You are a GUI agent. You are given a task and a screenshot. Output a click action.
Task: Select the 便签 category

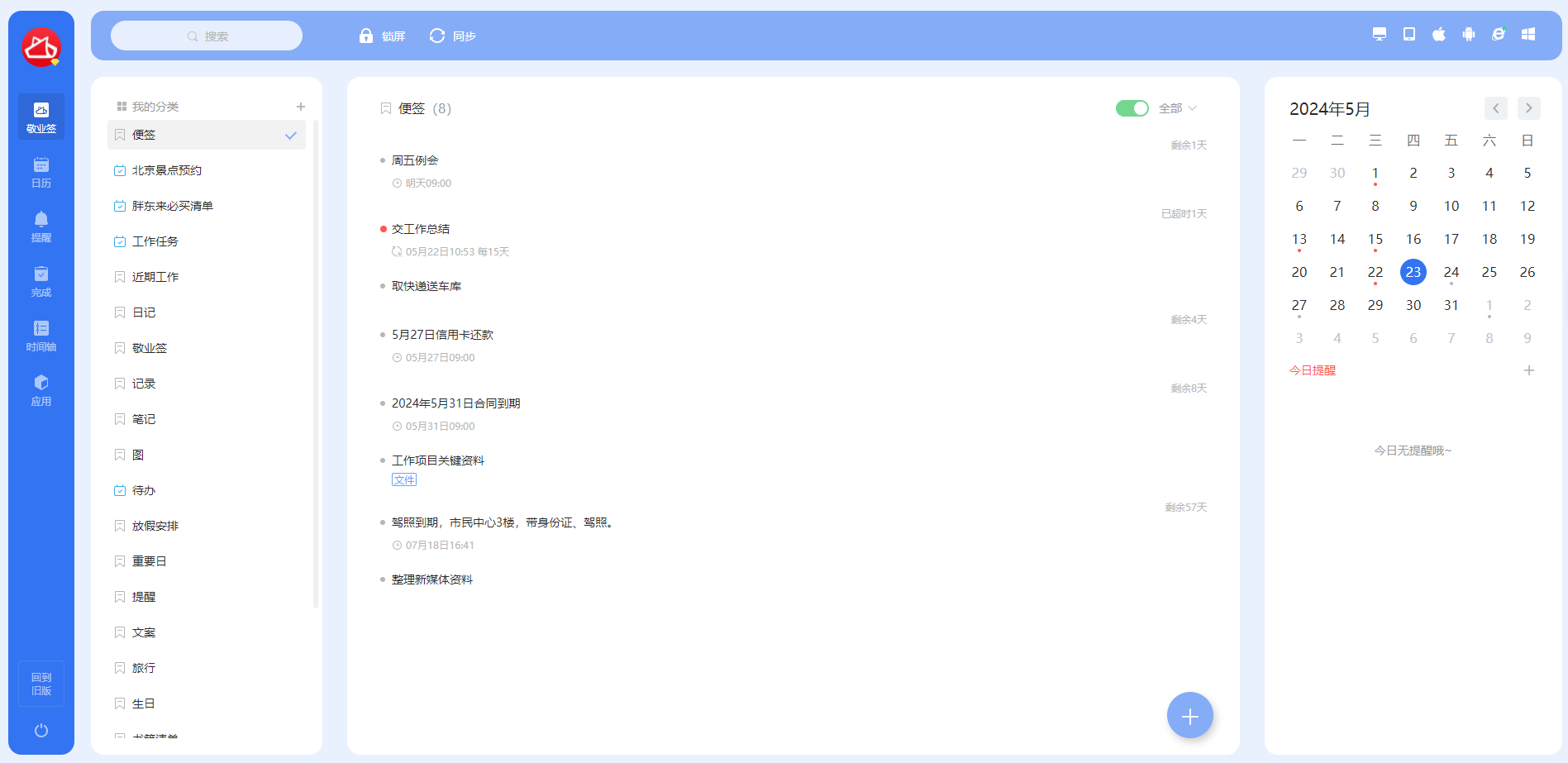click(207, 135)
